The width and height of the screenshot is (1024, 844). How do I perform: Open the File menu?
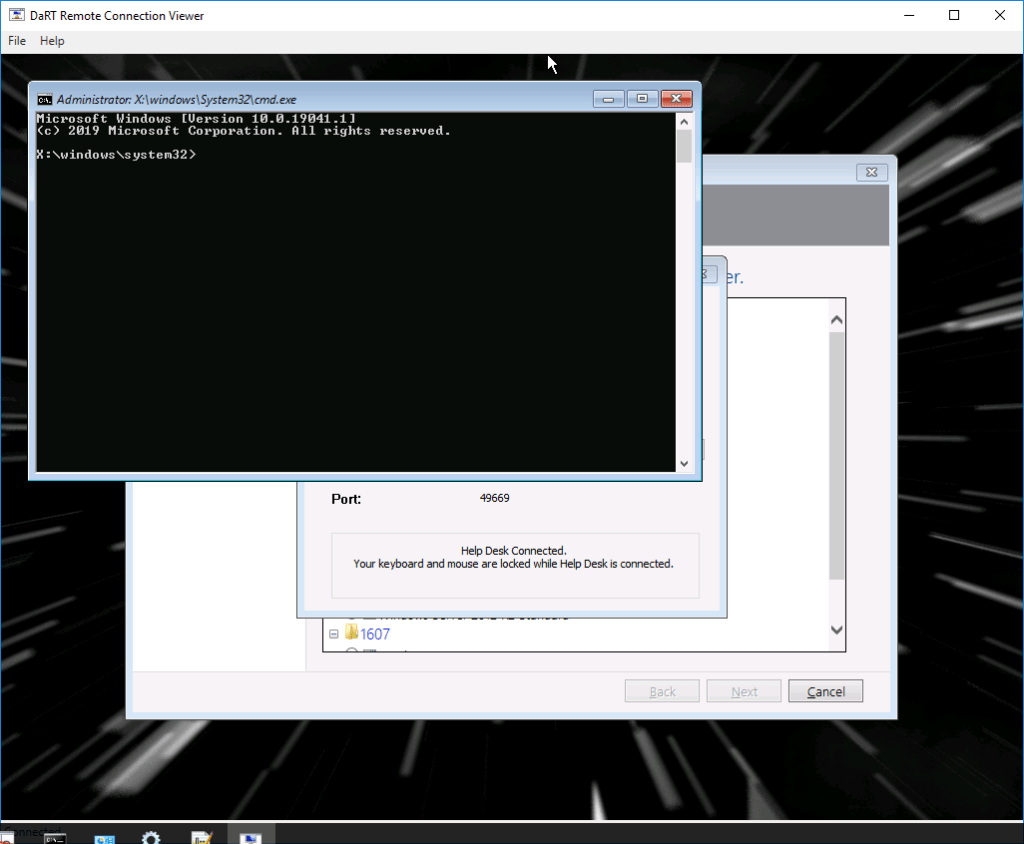16,41
